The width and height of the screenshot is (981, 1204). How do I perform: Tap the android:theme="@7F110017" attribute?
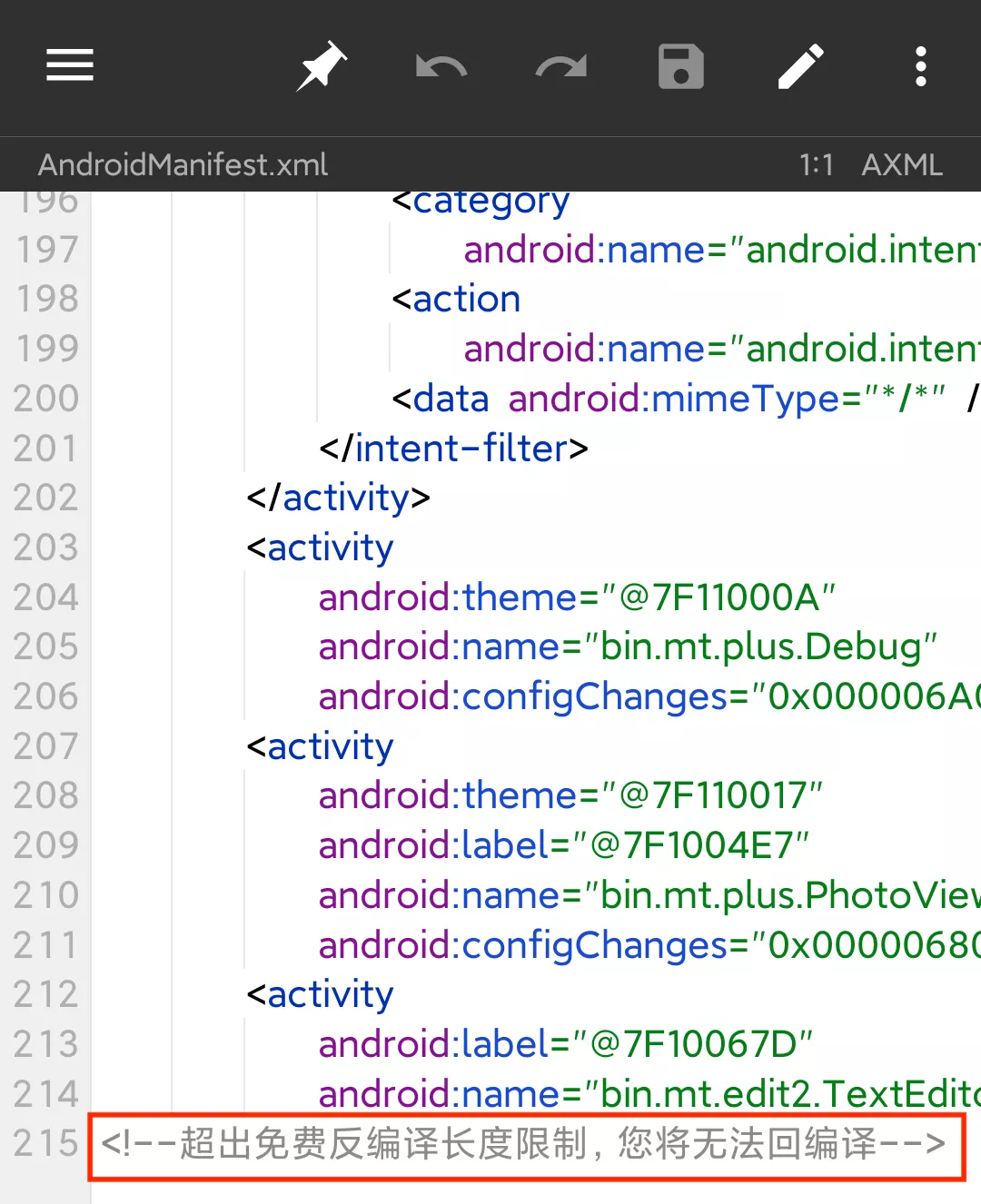pyautogui.click(x=570, y=795)
